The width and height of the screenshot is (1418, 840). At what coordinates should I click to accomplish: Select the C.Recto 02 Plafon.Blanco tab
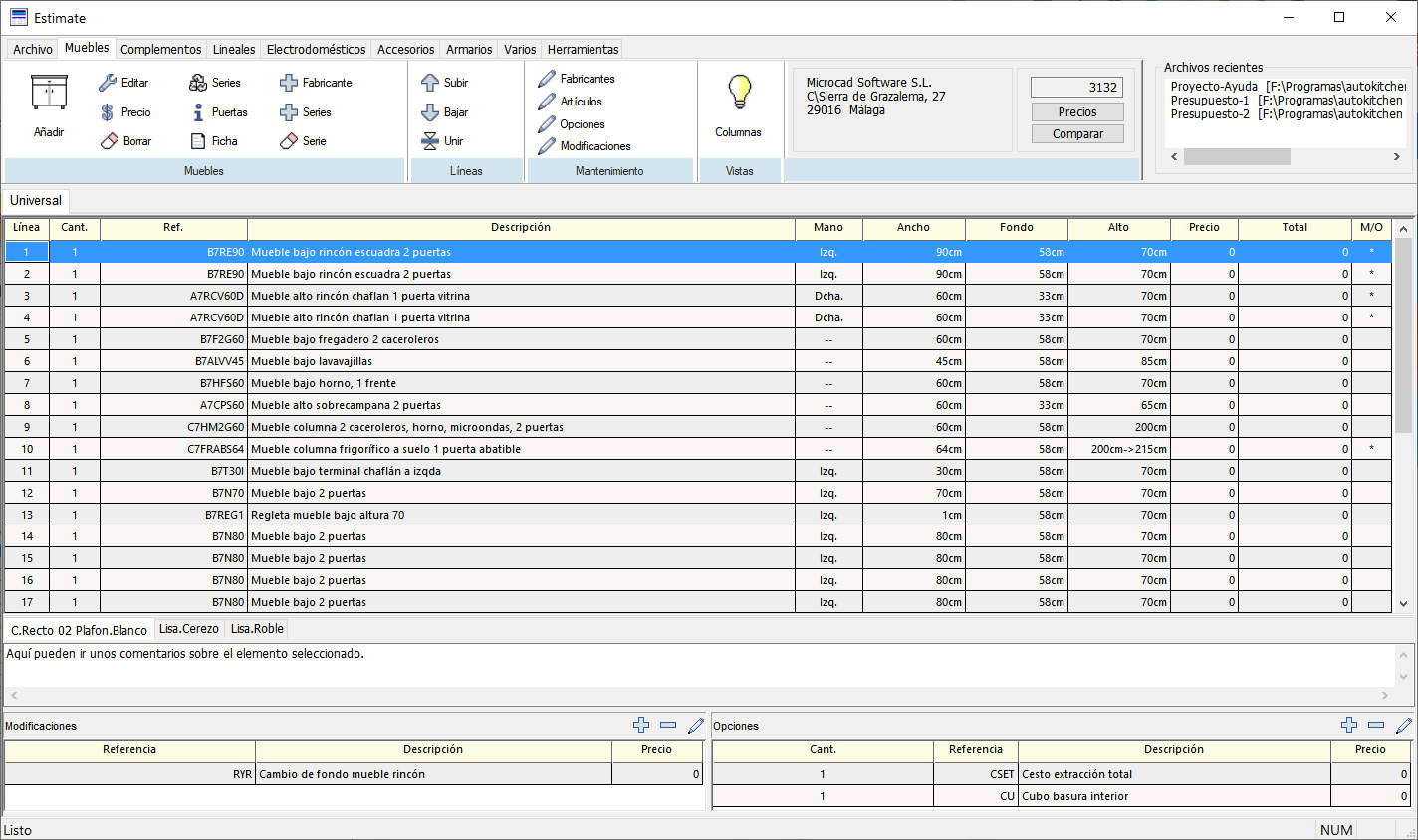[79, 630]
